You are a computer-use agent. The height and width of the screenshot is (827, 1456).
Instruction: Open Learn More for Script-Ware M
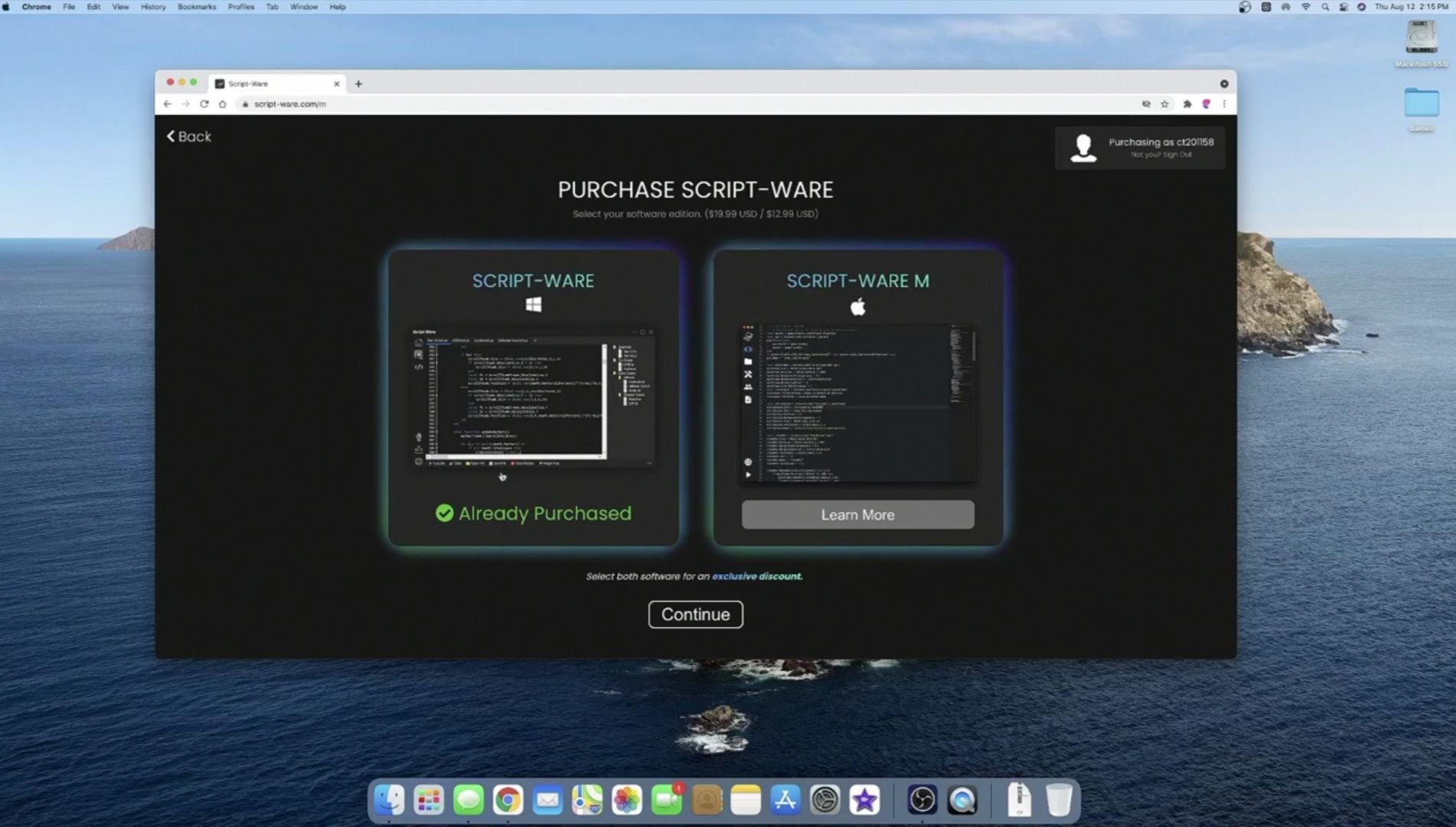click(x=857, y=515)
